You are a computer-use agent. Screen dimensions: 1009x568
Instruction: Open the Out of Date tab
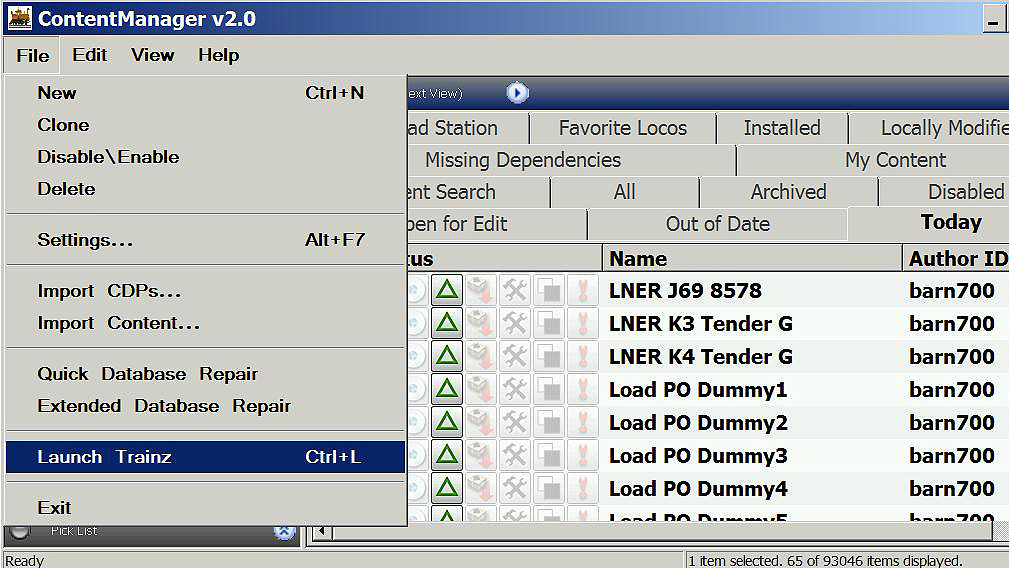coord(717,224)
